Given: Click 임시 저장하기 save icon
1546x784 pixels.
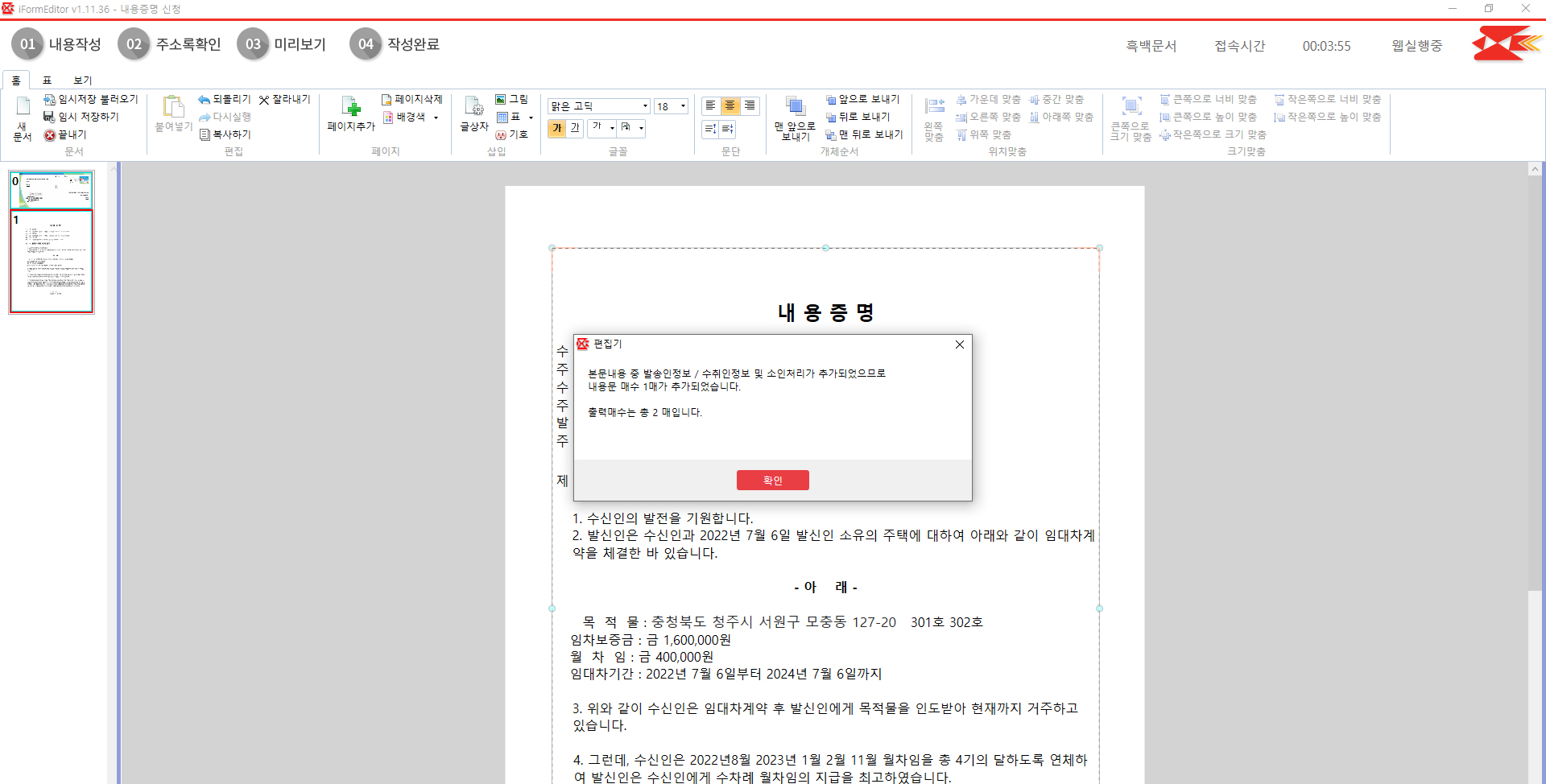Looking at the screenshot, I should [x=49, y=117].
